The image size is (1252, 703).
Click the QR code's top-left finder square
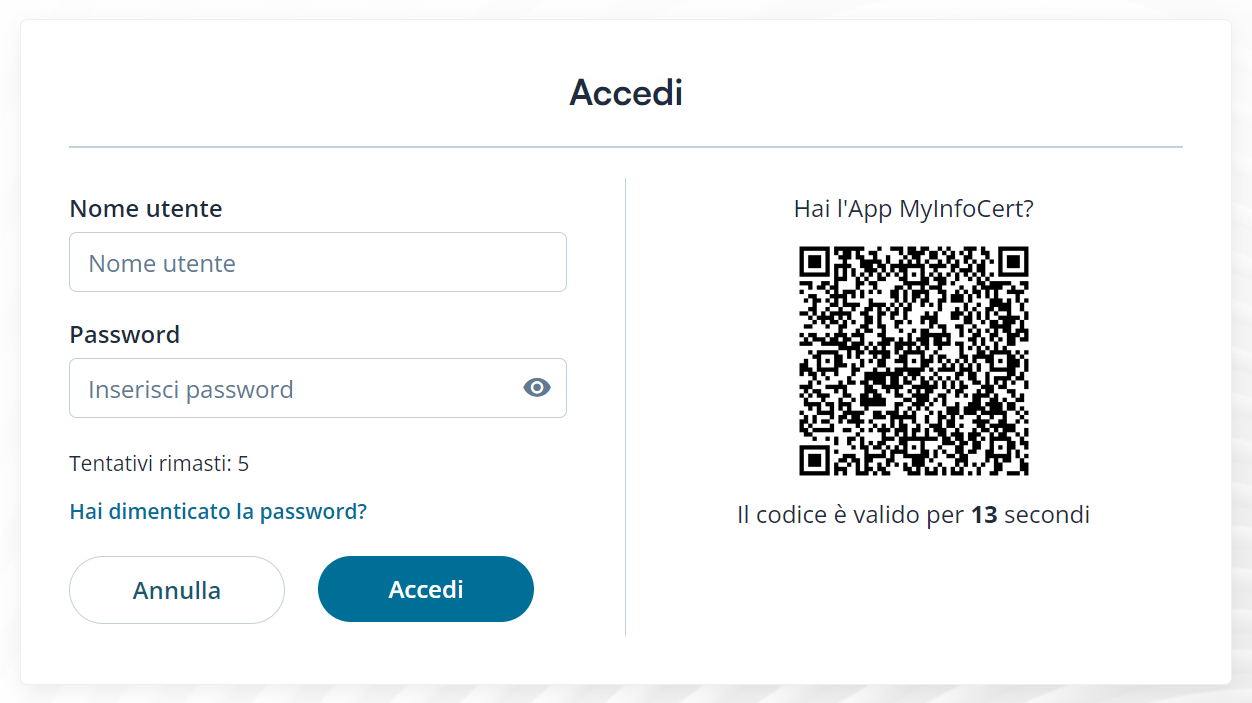[815, 262]
